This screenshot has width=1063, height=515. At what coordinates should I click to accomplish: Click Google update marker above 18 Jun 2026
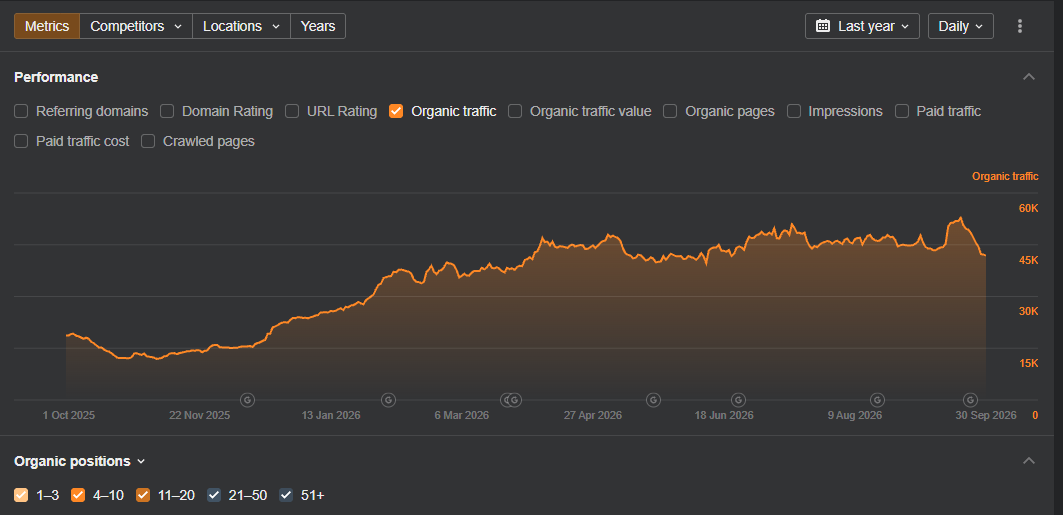(x=739, y=400)
